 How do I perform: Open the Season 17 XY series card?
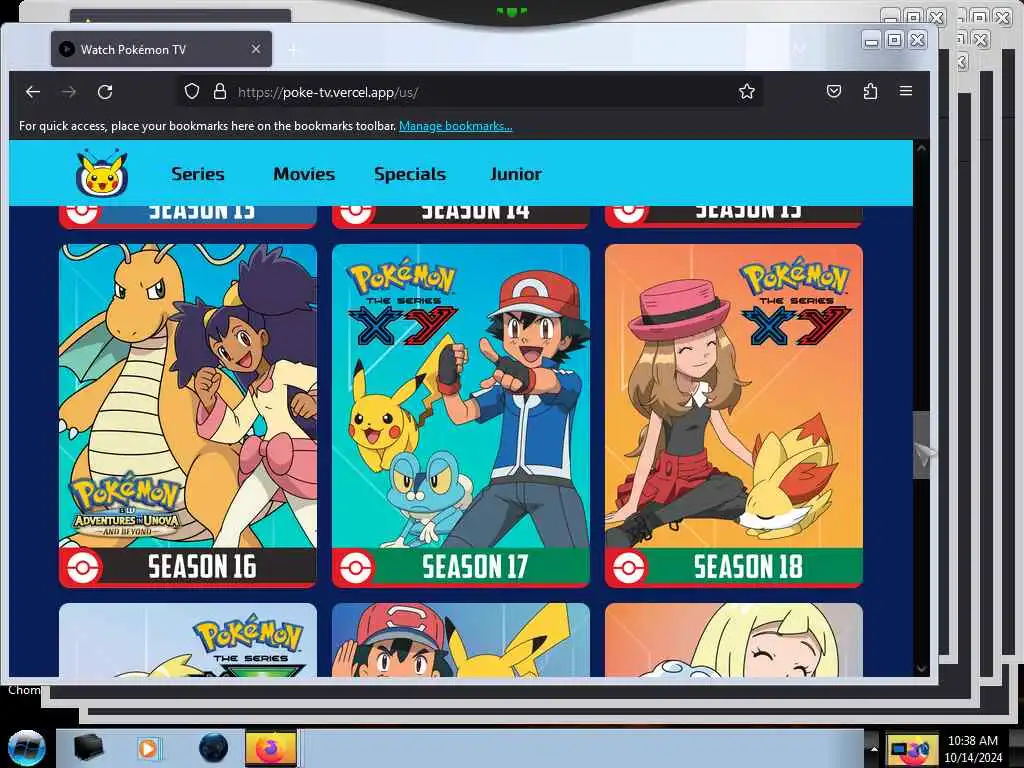461,416
